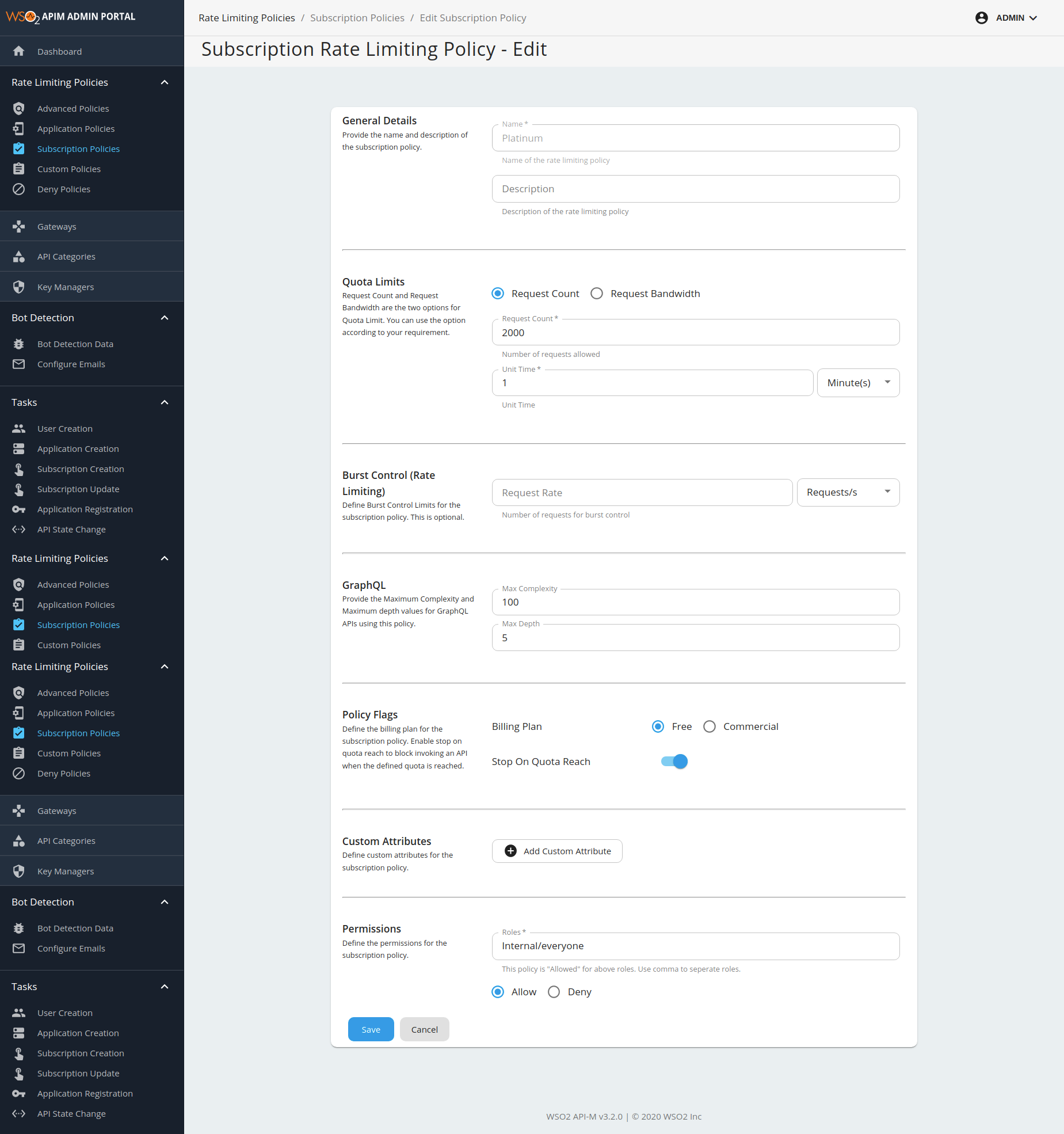The image size is (1064, 1134).
Task: Open the Minute(s) unit dropdown
Action: pyautogui.click(x=857, y=382)
